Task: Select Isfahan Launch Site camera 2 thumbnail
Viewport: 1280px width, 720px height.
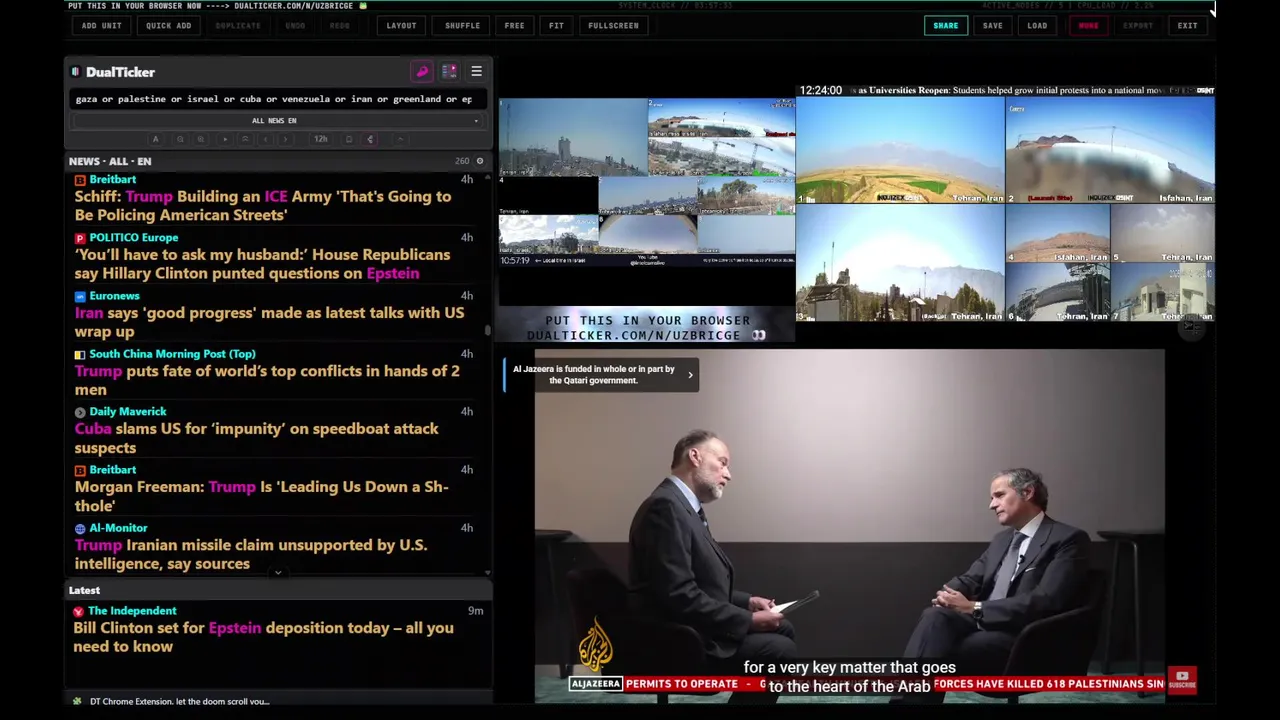Action: pos(1110,150)
